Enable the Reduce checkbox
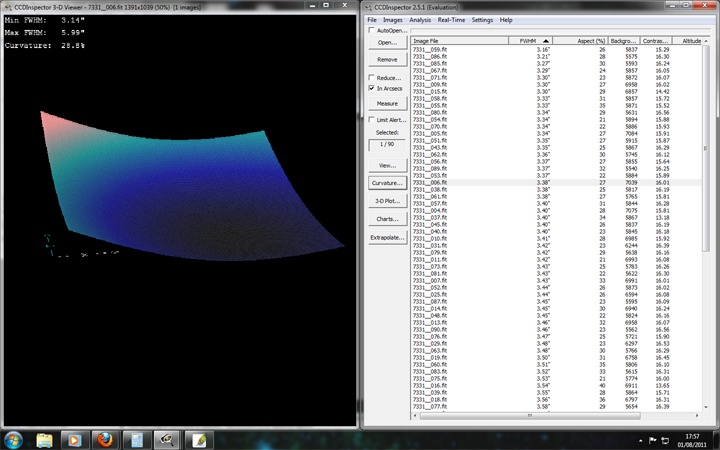The height and width of the screenshot is (450, 720). click(371, 78)
